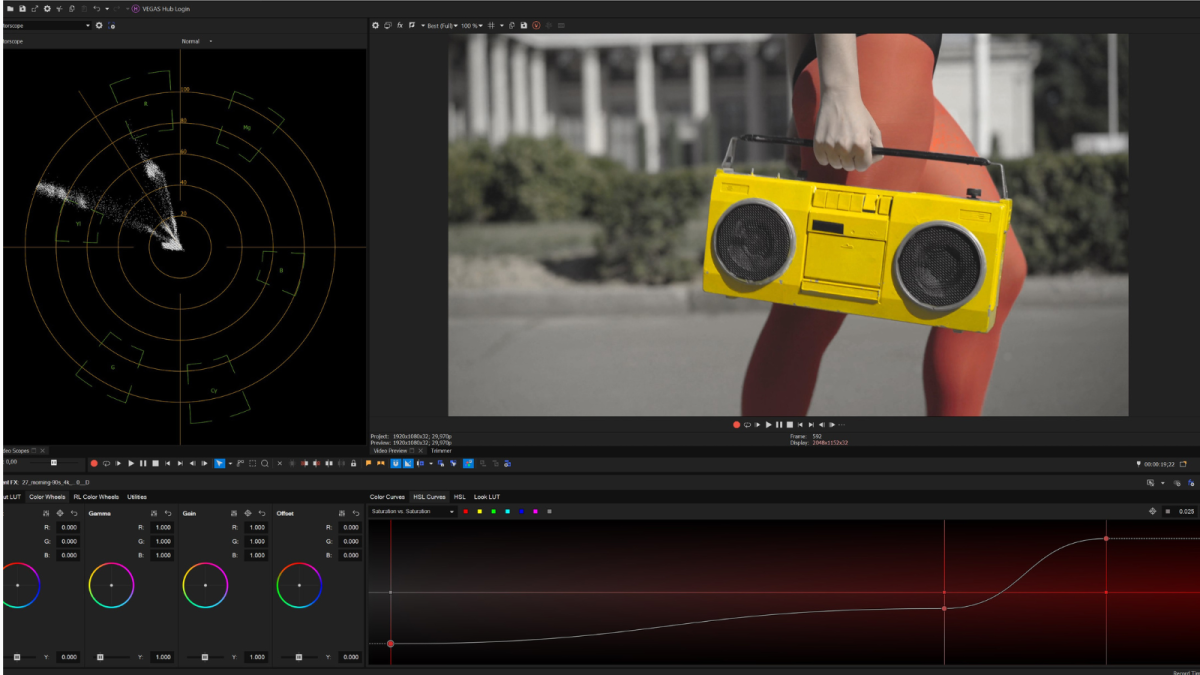Click the save snapshot icon above the preview
Screen dimensions: 1200x675
pyautogui.click(x=523, y=25)
